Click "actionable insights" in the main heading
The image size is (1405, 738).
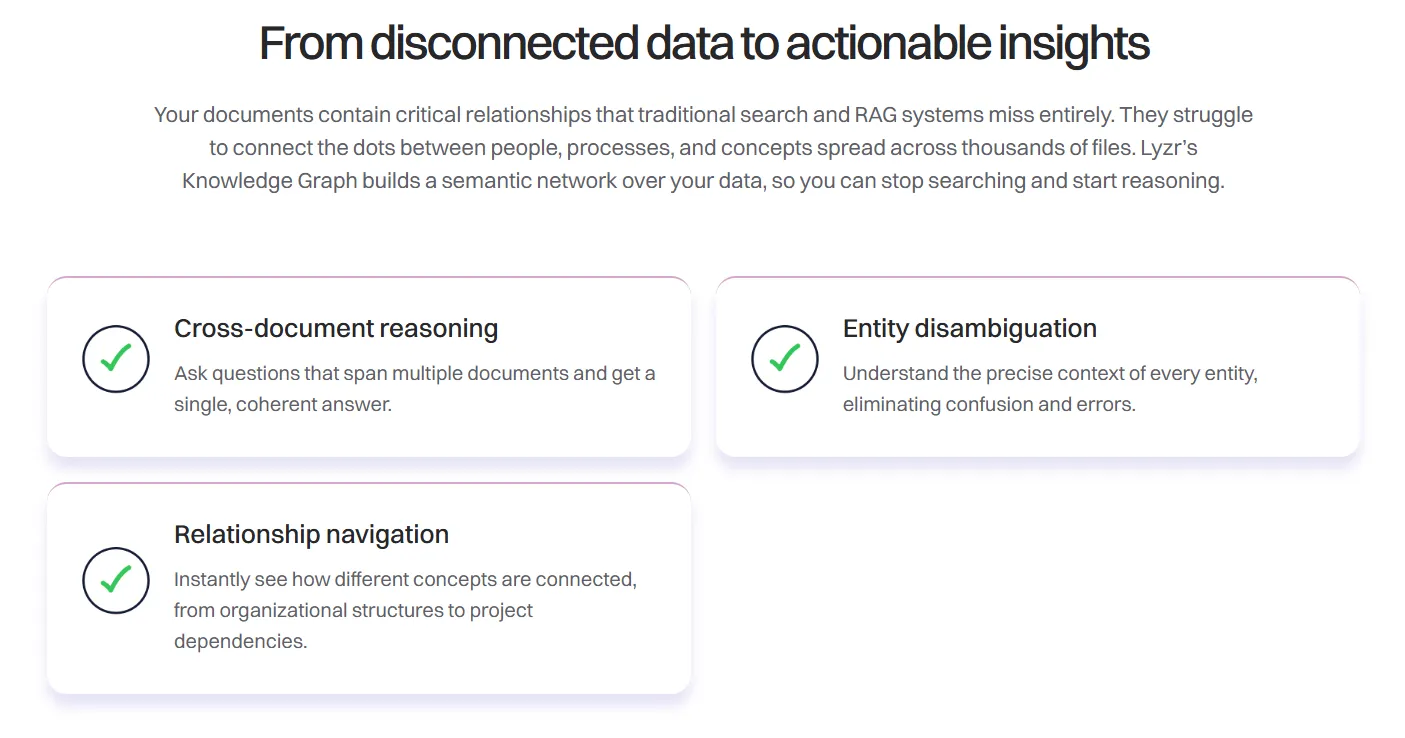967,44
